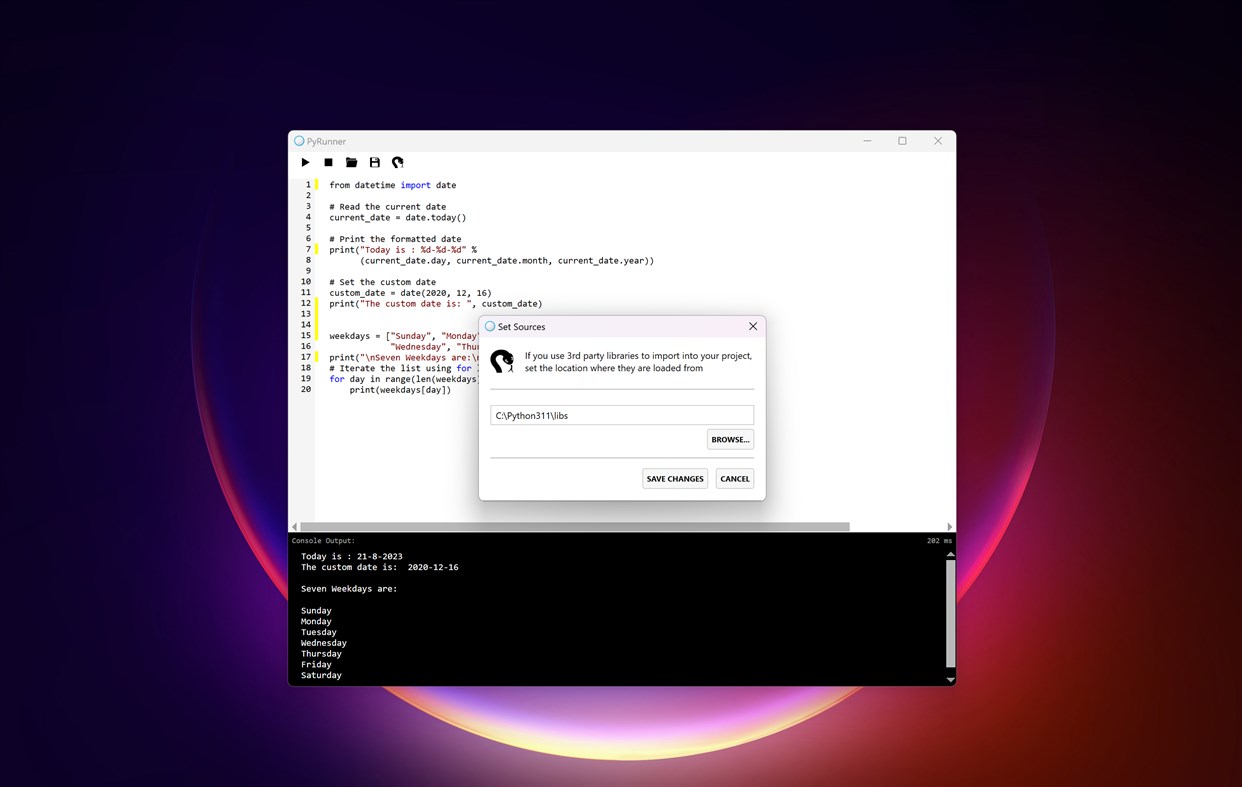Run the Python script
The image size is (1242, 787).
[305, 162]
